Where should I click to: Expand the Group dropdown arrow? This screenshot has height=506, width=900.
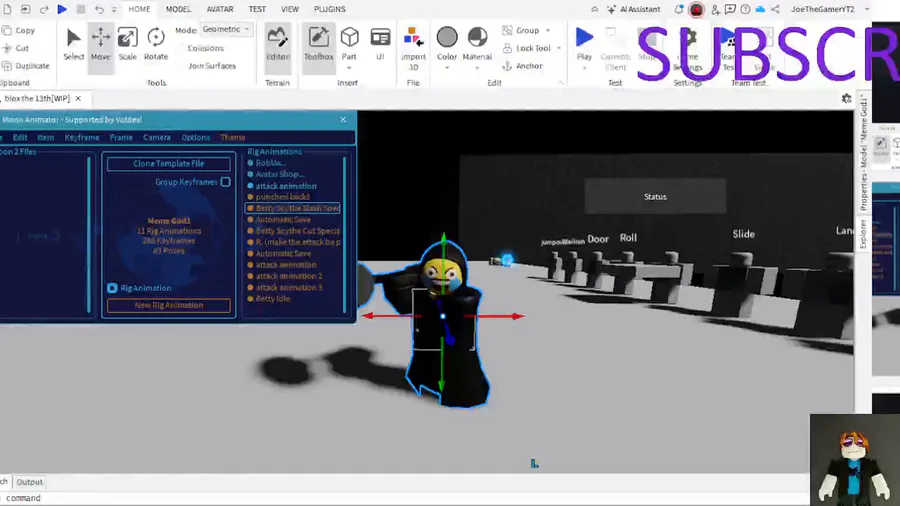(548, 30)
